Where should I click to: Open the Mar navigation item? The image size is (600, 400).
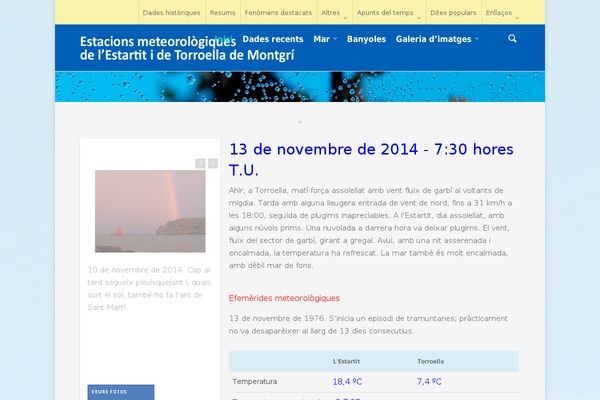click(321, 39)
